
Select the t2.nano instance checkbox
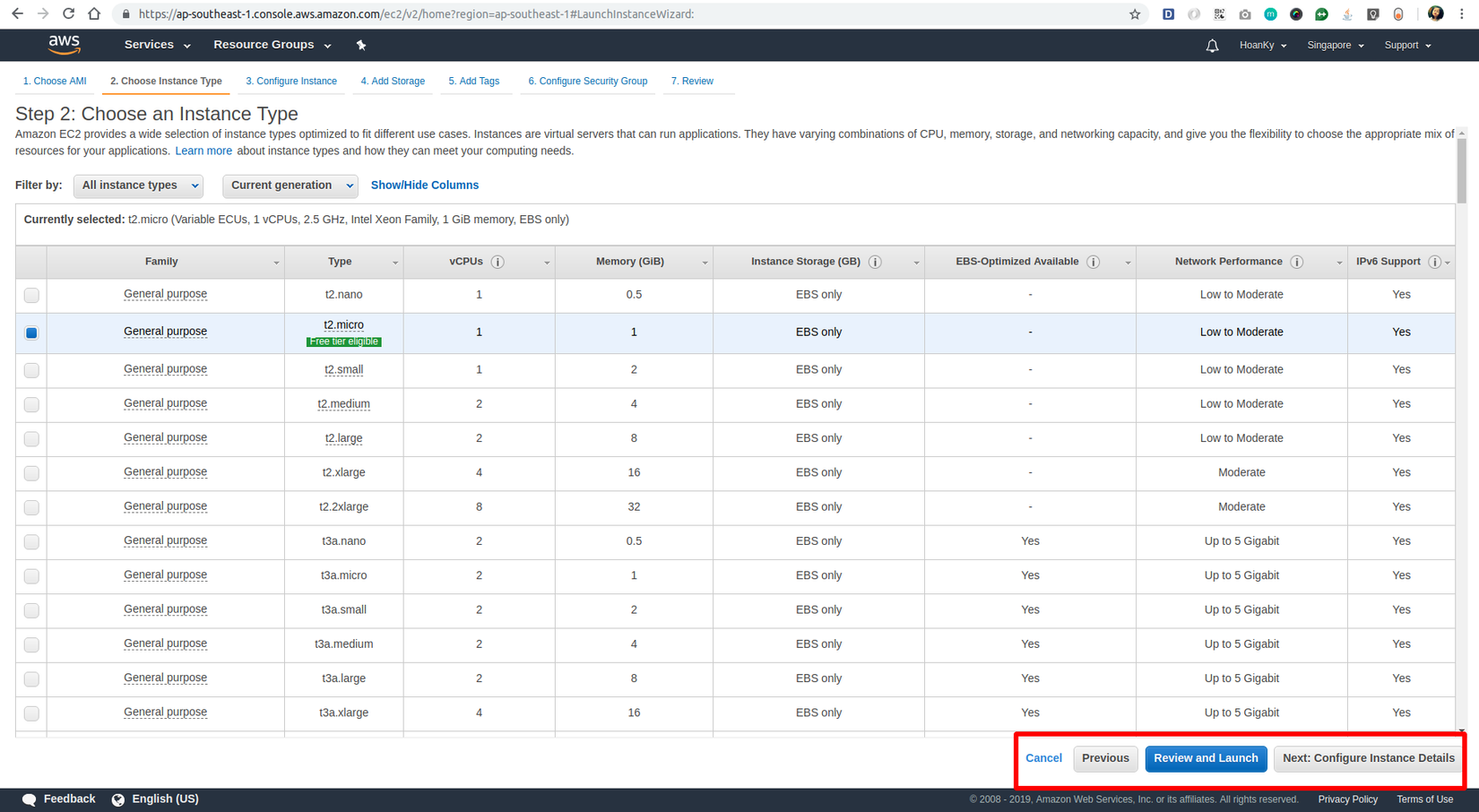click(31, 295)
